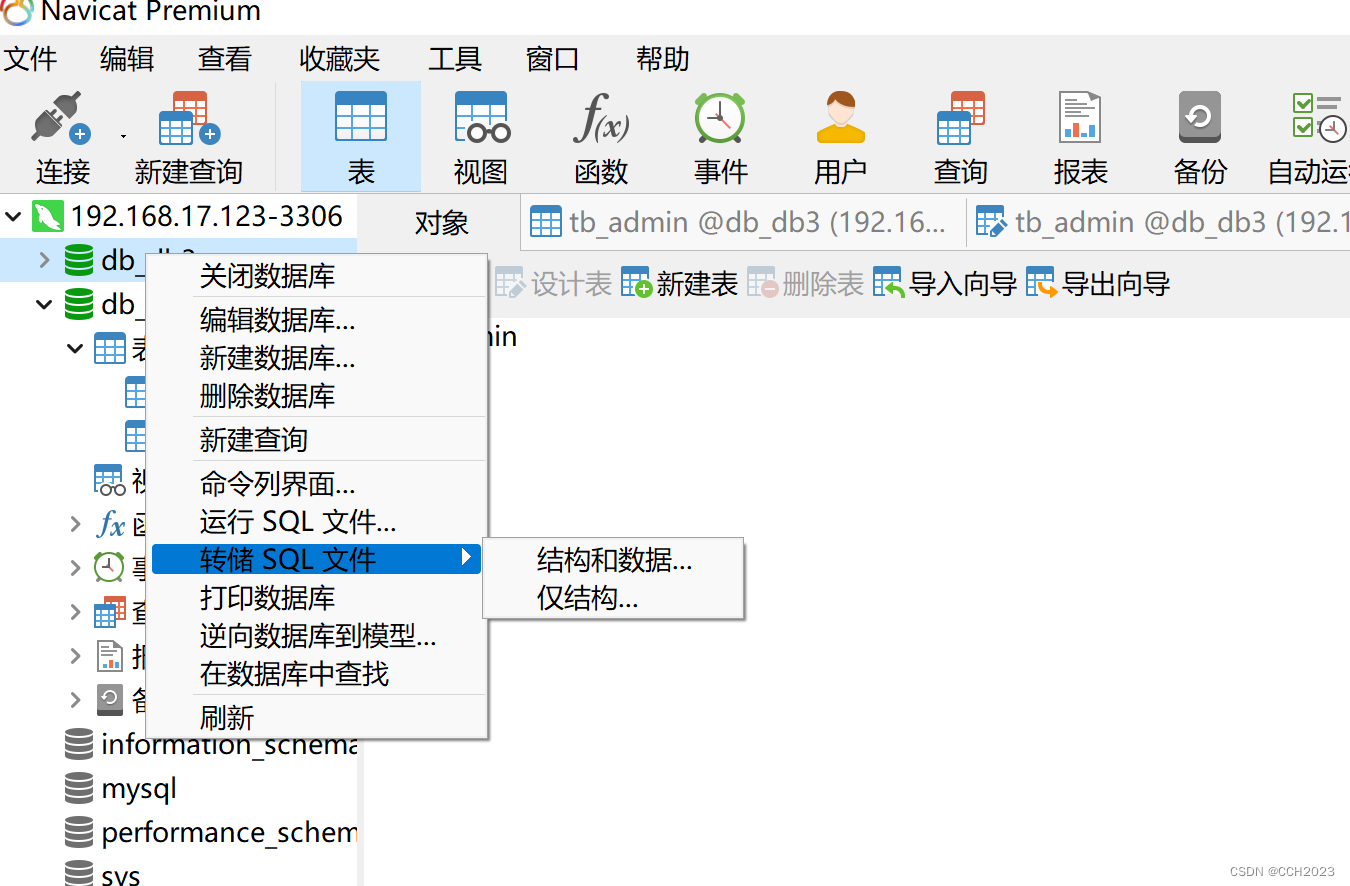The height and width of the screenshot is (886, 1350).
Task: Open the 帮助 menu
Action: [663, 59]
